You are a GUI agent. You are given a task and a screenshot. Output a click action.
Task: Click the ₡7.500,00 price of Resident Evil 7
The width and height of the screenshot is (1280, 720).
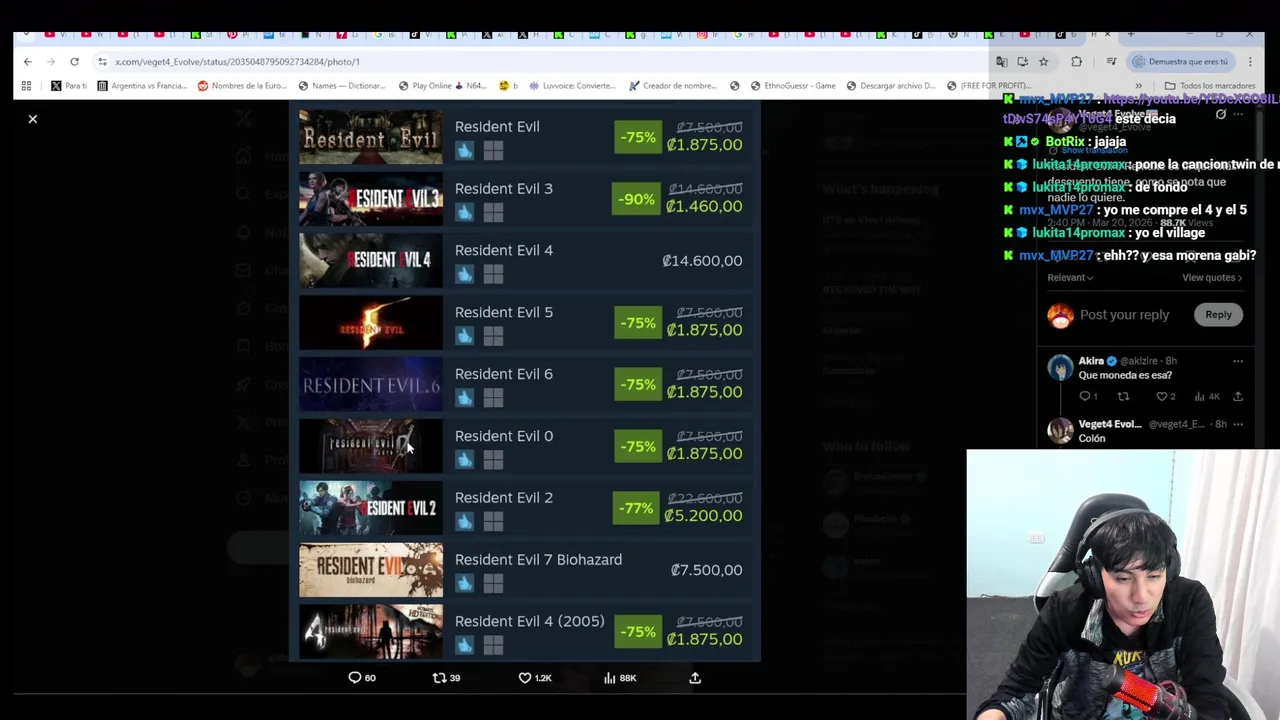coord(706,570)
